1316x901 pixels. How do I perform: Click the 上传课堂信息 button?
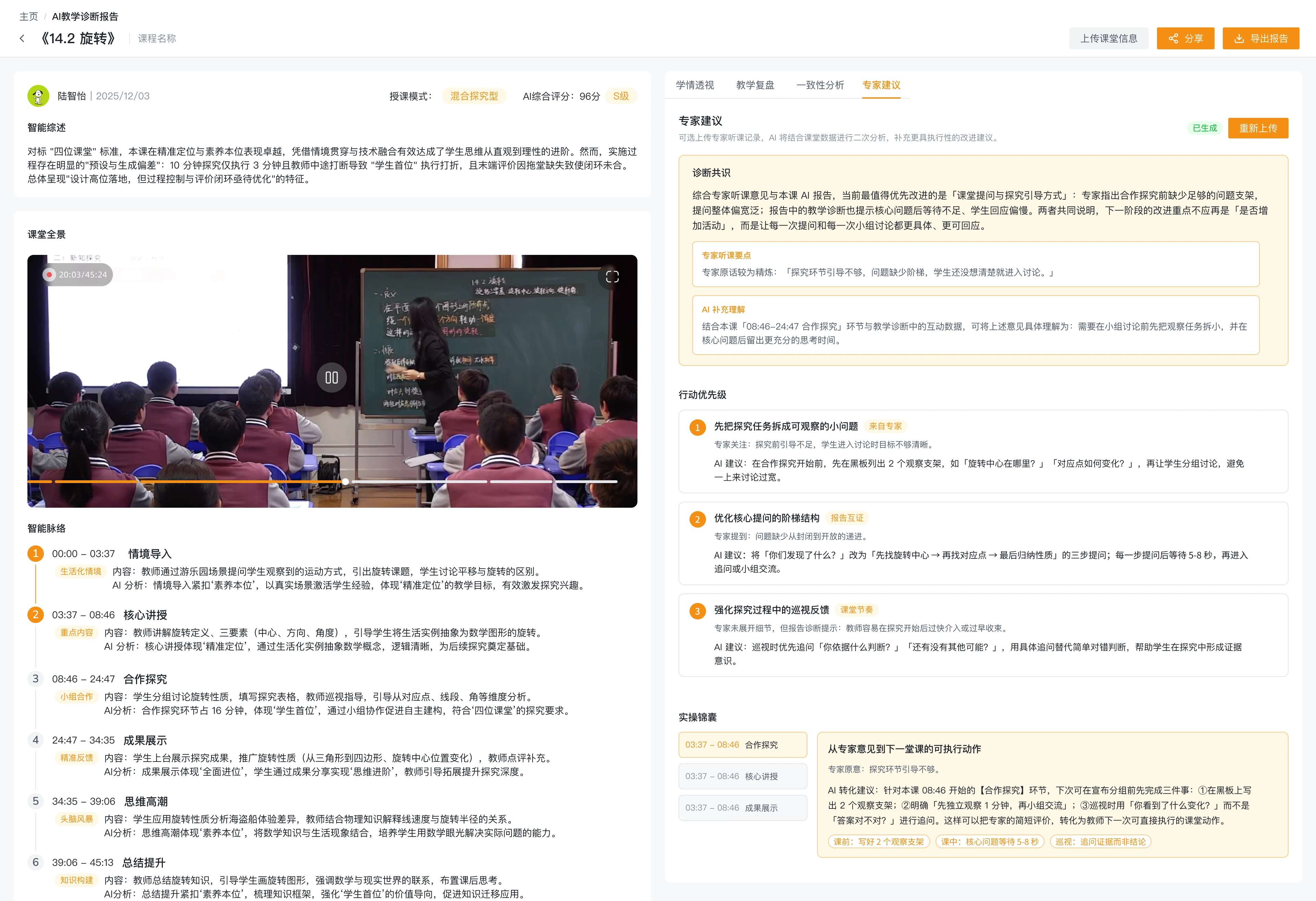point(1108,38)
